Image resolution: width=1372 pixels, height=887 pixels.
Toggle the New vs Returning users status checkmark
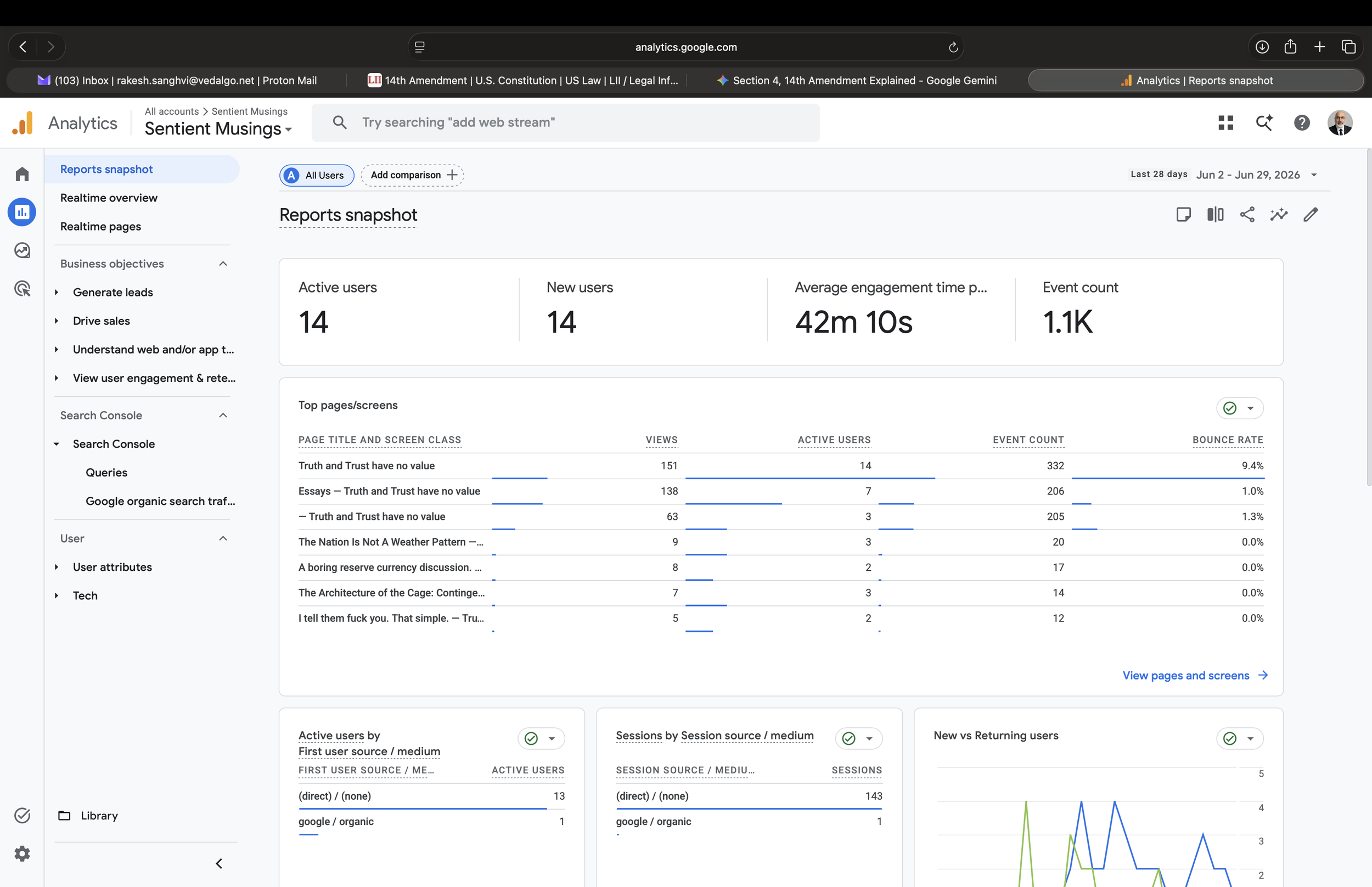[x=1230, y=739]
